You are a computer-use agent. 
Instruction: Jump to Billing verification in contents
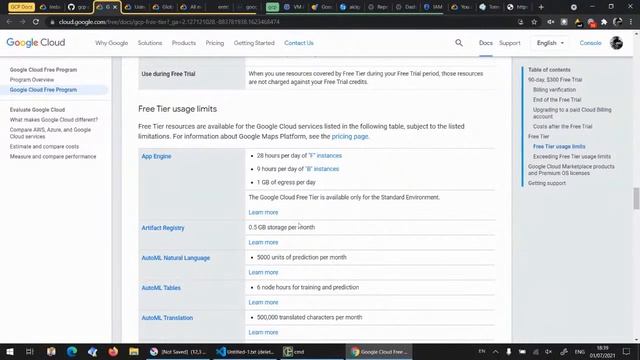(x=554, y=89)
